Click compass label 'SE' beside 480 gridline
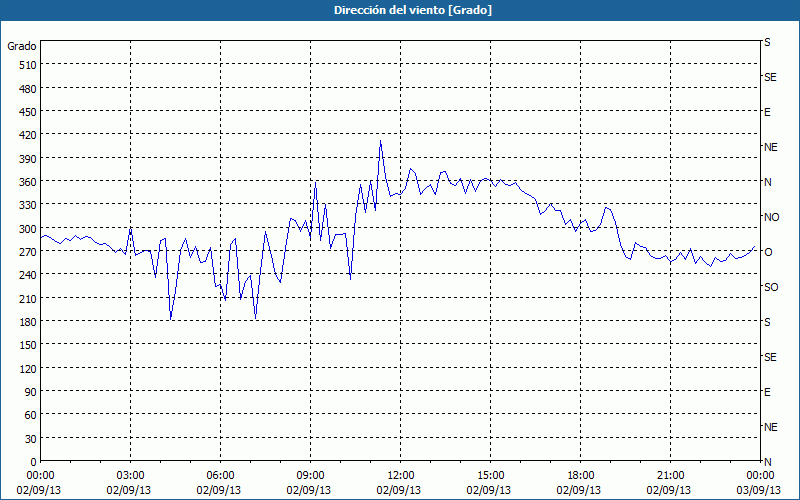Screen dimensions: 800x500 click(770, 77)
